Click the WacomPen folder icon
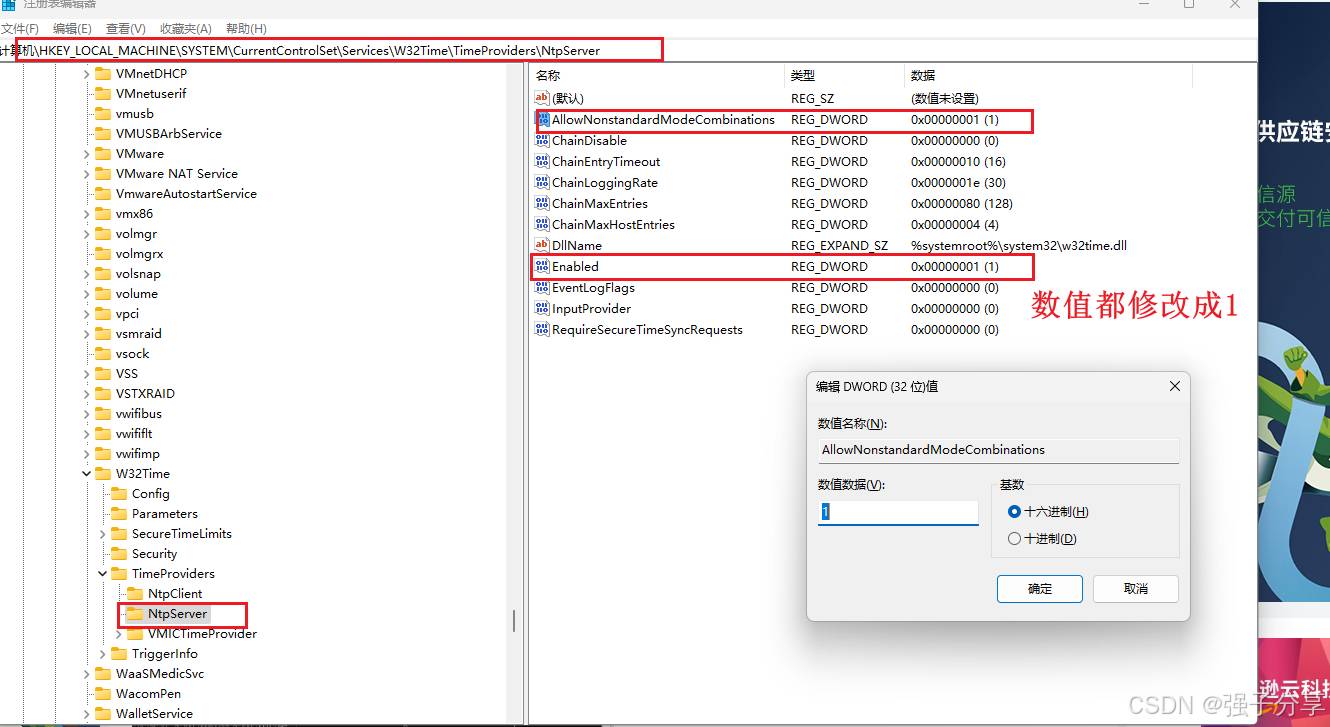The image size is (1330, 727). pyautogui.click(x=103, y=693)
